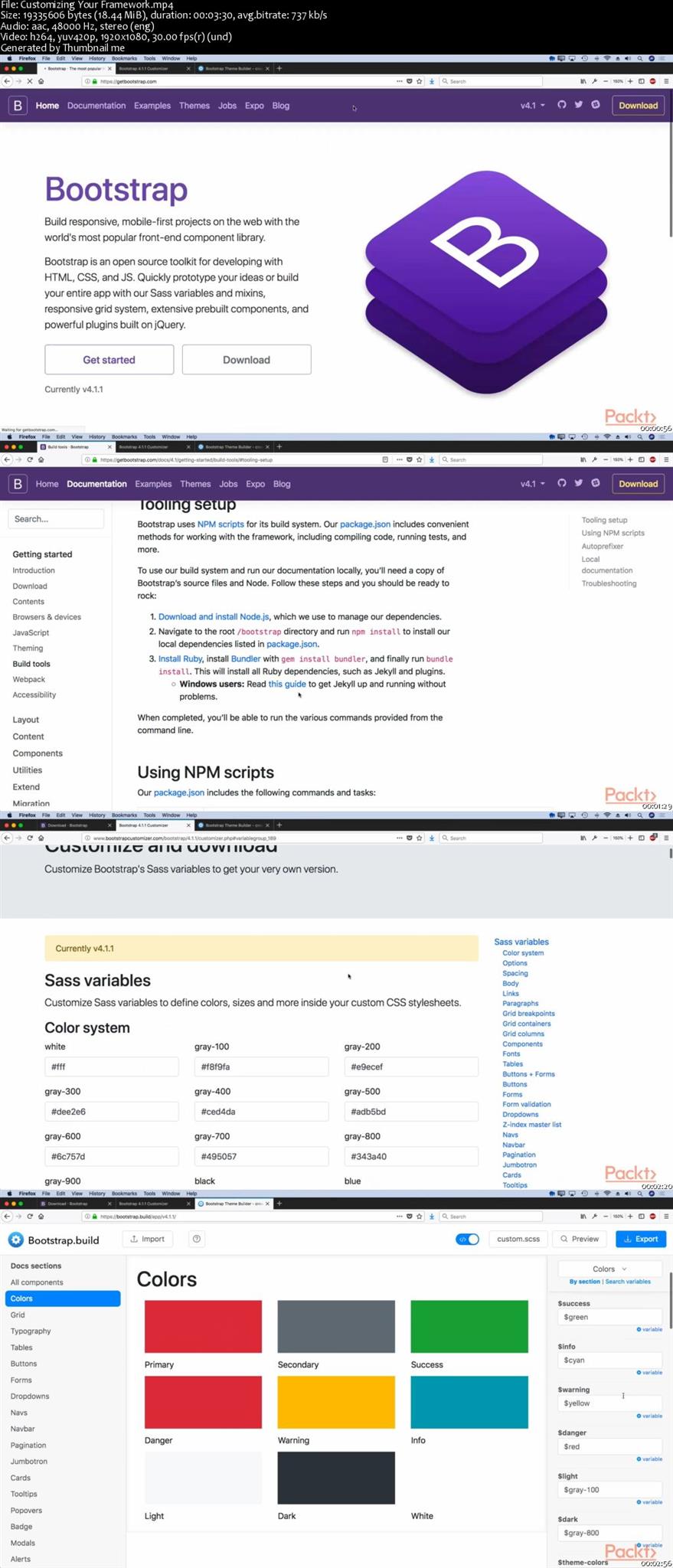
Task: Click the $success field containing $green
Action: tap(609, 1317)
